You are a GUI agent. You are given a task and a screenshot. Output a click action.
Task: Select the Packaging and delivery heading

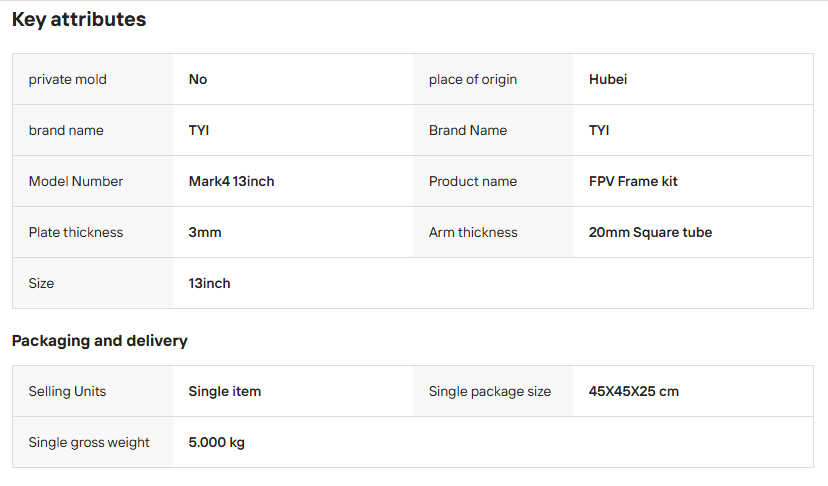click(99, 341)
